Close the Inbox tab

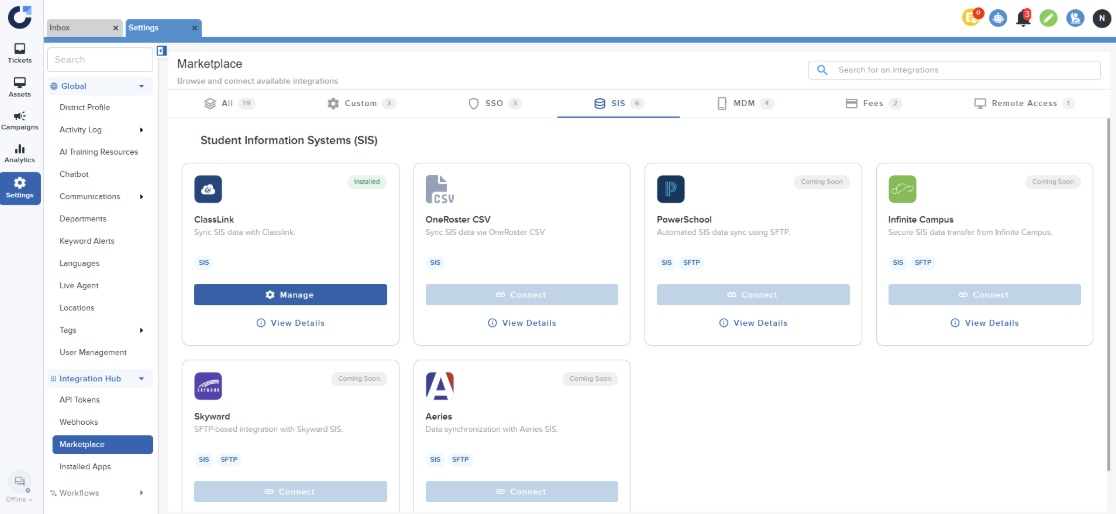(x=115, y=28)
